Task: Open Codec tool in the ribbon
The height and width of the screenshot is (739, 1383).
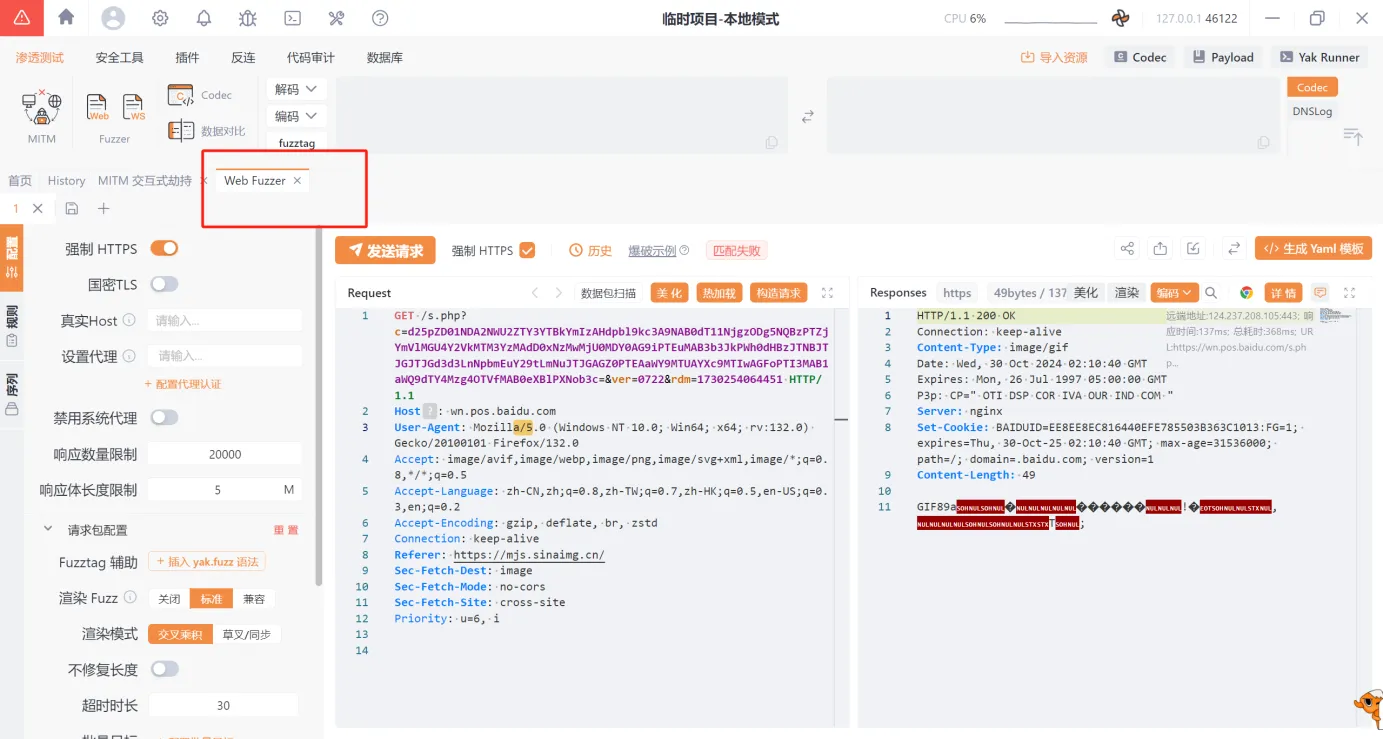Action: (x=200, y=95)
